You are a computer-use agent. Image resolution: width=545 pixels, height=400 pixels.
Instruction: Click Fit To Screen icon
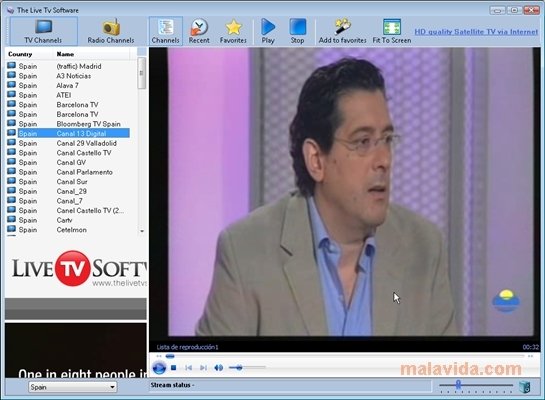[x=392, y=31]
